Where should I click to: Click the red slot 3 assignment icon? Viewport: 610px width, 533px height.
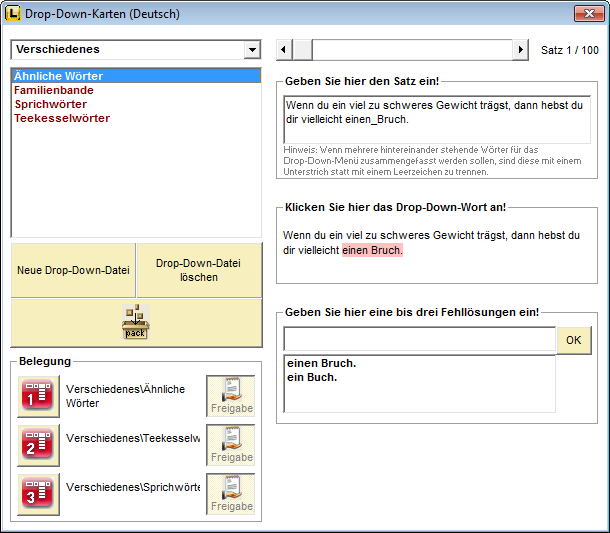click(39, 494)
